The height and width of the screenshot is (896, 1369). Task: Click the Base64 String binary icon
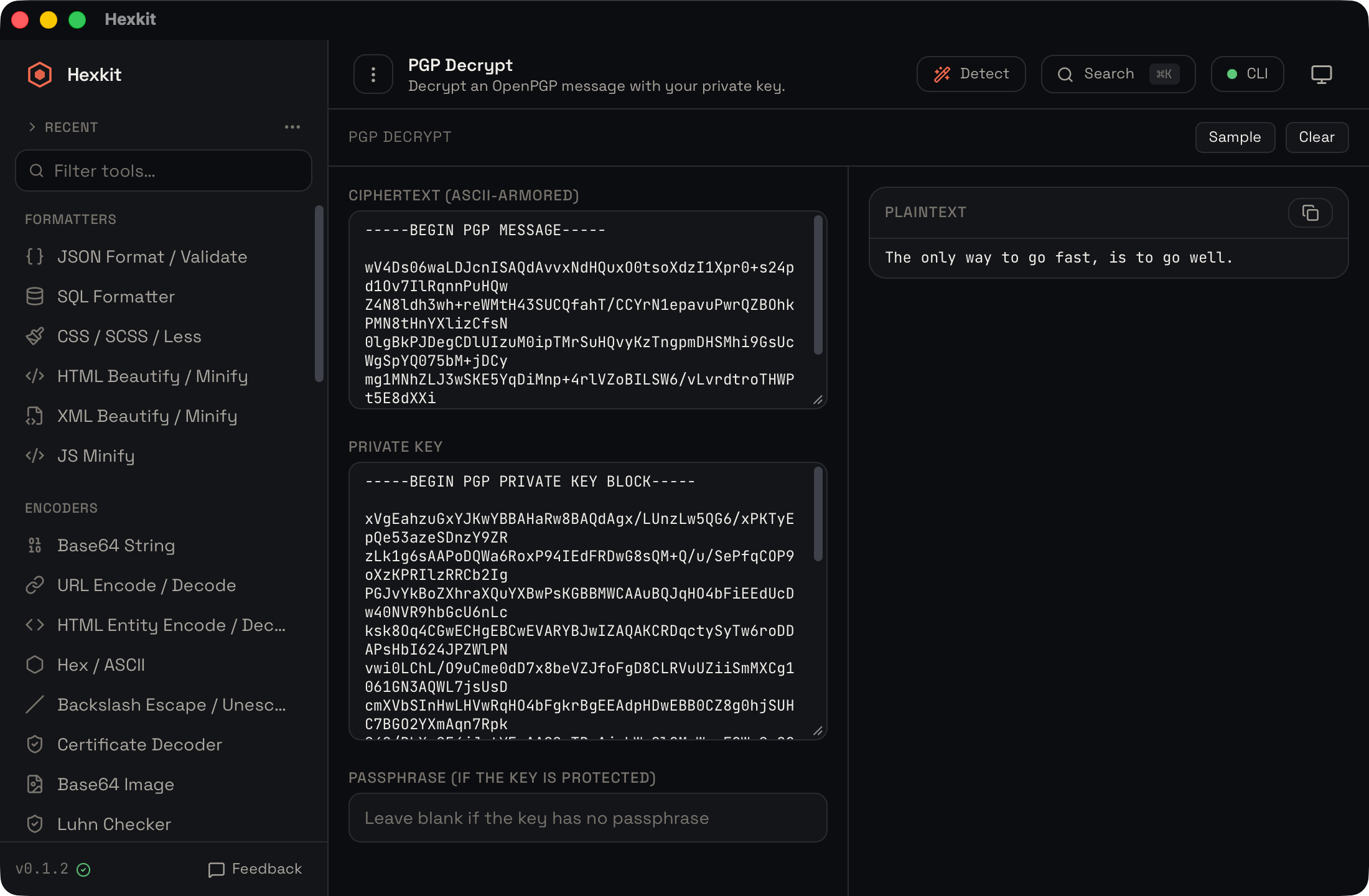(x=35, y=545)
